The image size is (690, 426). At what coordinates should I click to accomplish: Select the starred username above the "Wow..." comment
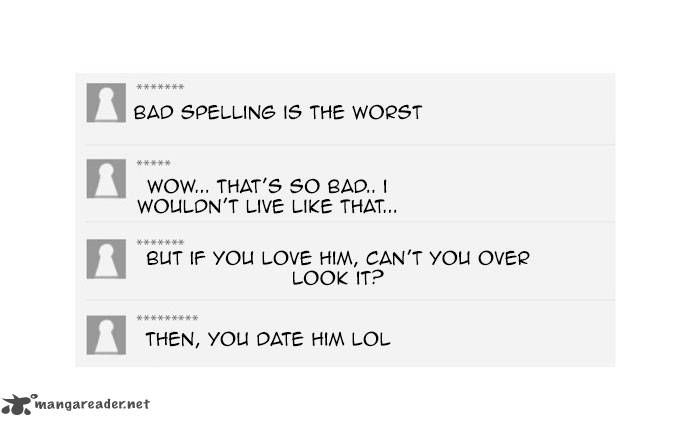click(154, 164)
